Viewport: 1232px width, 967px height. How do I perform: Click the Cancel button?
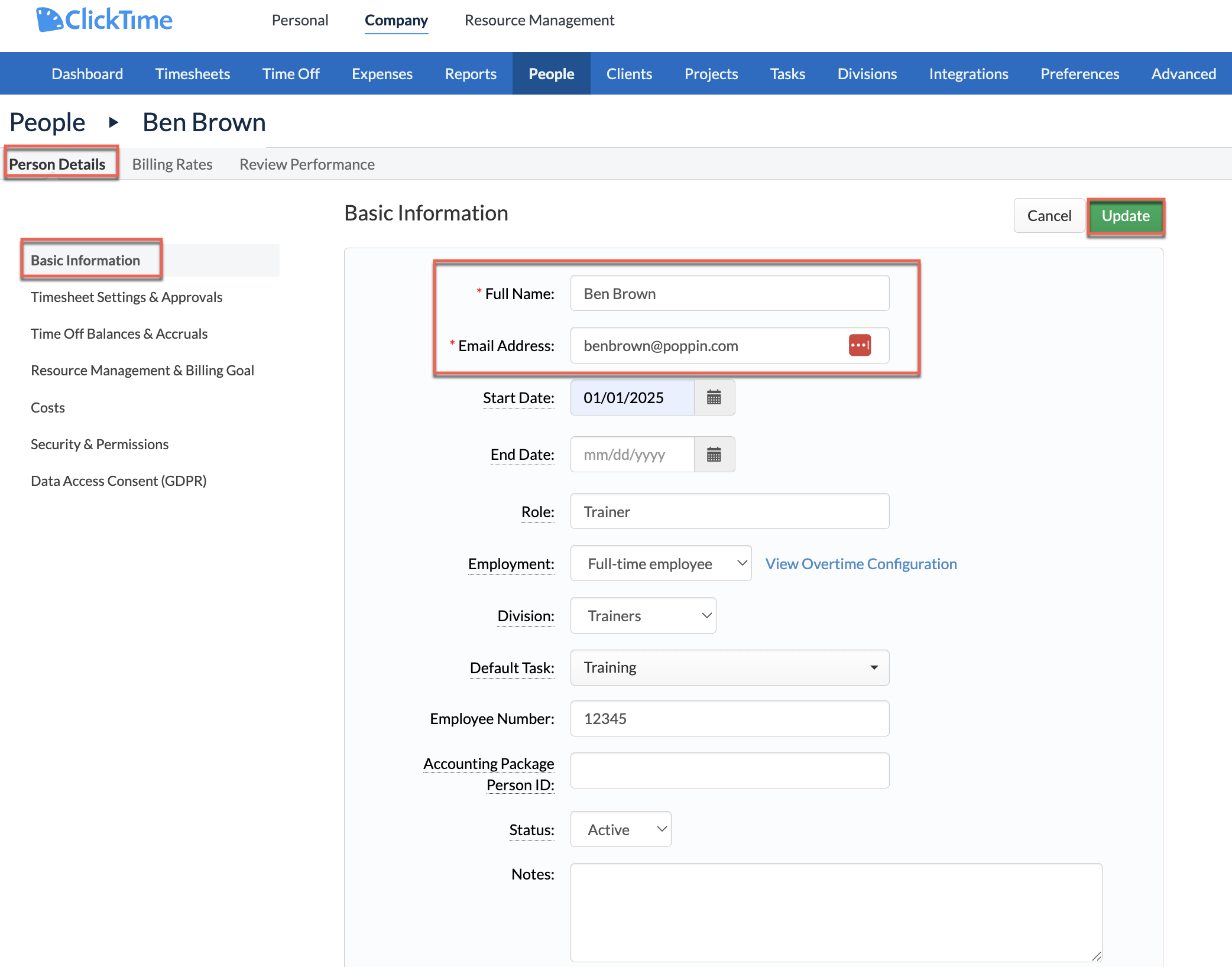click(x=1049, y=216)
